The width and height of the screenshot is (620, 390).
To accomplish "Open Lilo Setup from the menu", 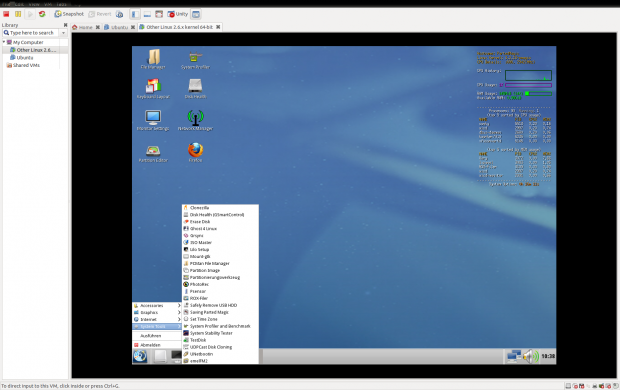I will click(220, 250).
